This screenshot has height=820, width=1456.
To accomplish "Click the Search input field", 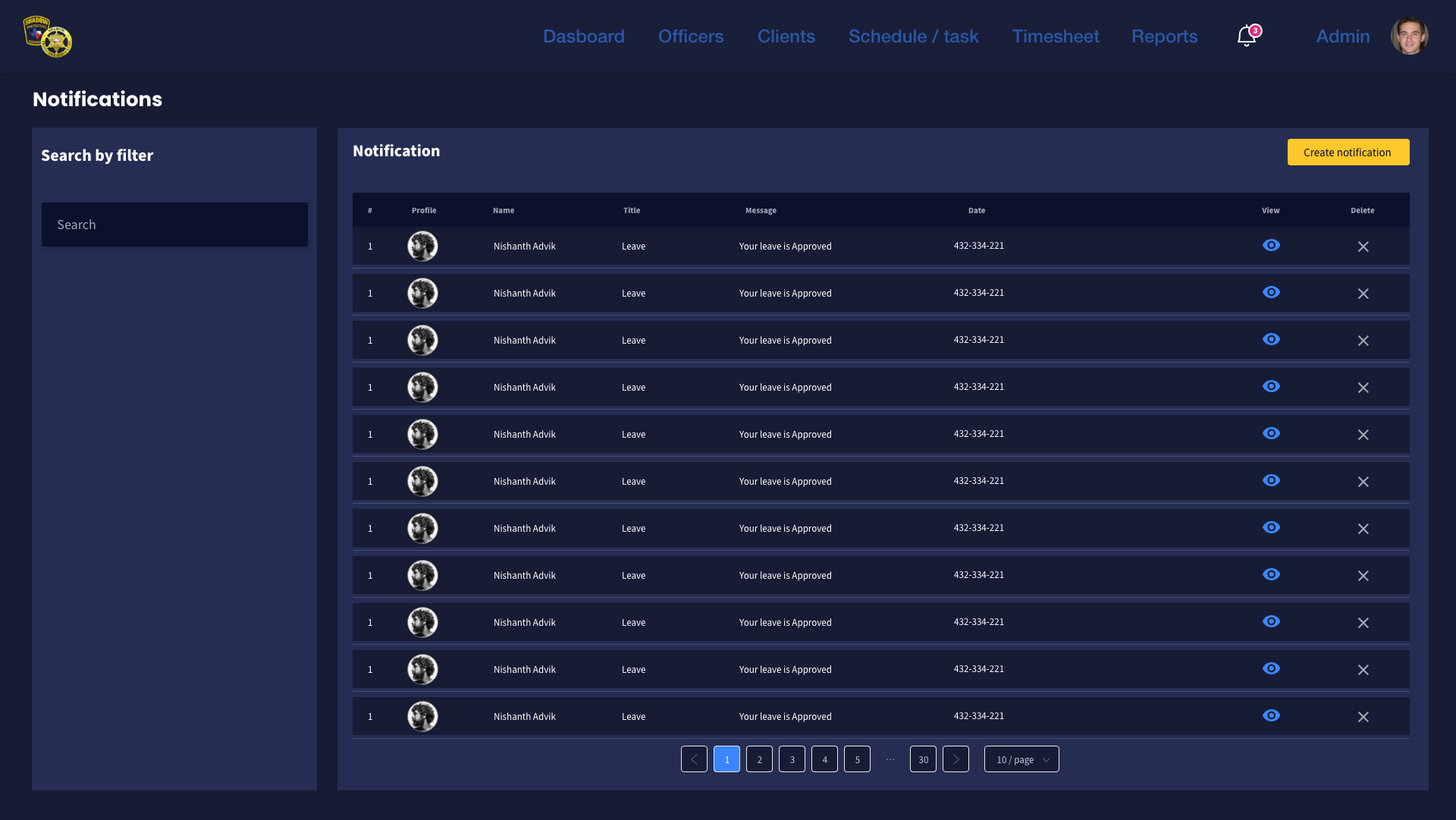I will (x=174, y=225).
